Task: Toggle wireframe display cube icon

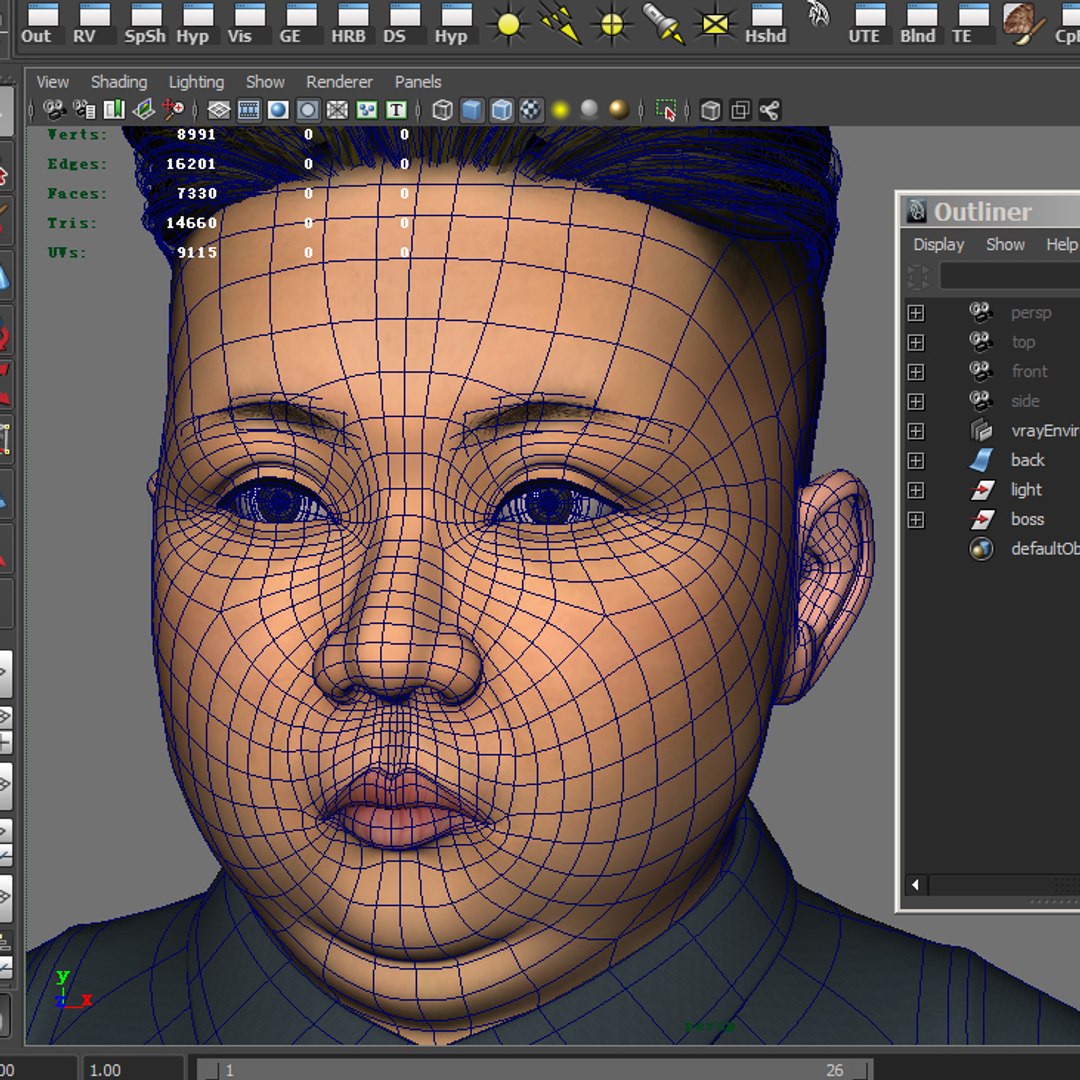Action: [x=442, y=110]
